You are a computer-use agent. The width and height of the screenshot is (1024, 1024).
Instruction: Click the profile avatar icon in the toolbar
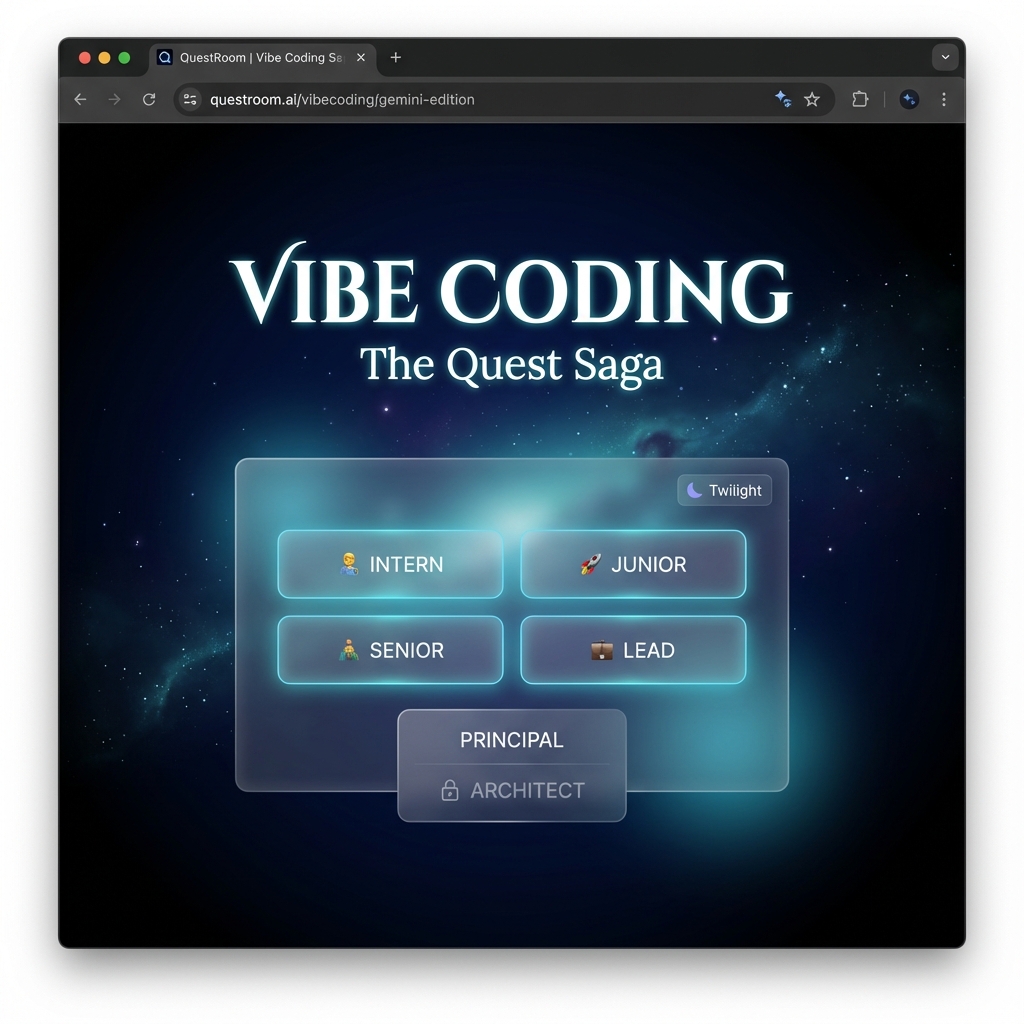[x=909, y=99]
